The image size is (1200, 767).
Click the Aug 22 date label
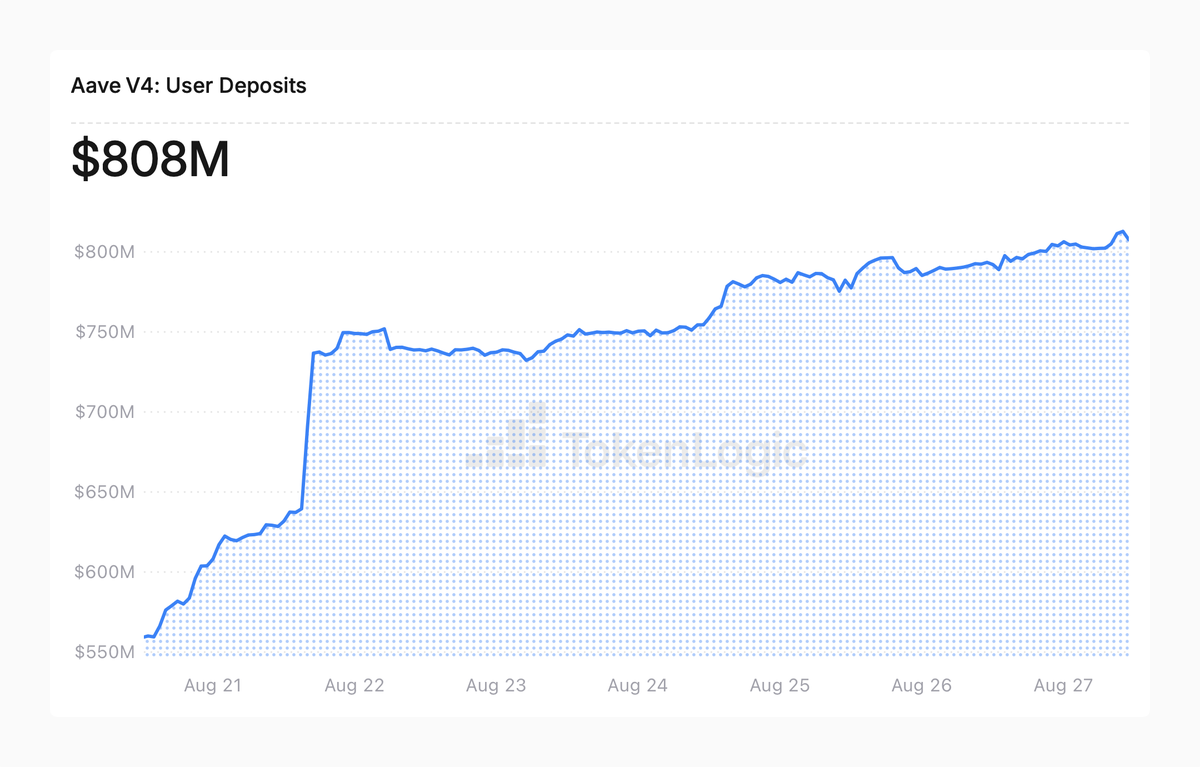click(x=355, y=686)
